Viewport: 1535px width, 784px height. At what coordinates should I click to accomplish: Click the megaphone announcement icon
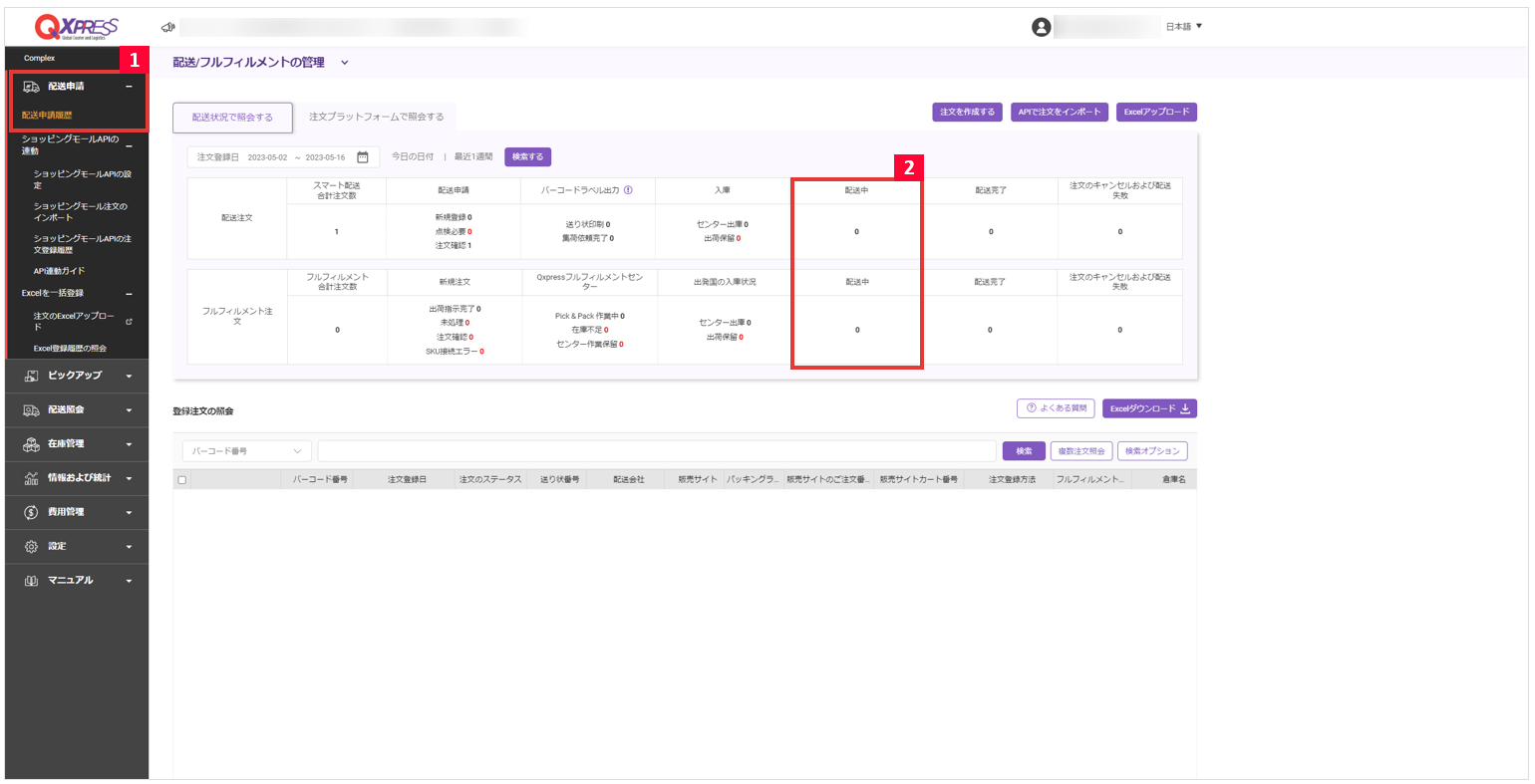167,27
